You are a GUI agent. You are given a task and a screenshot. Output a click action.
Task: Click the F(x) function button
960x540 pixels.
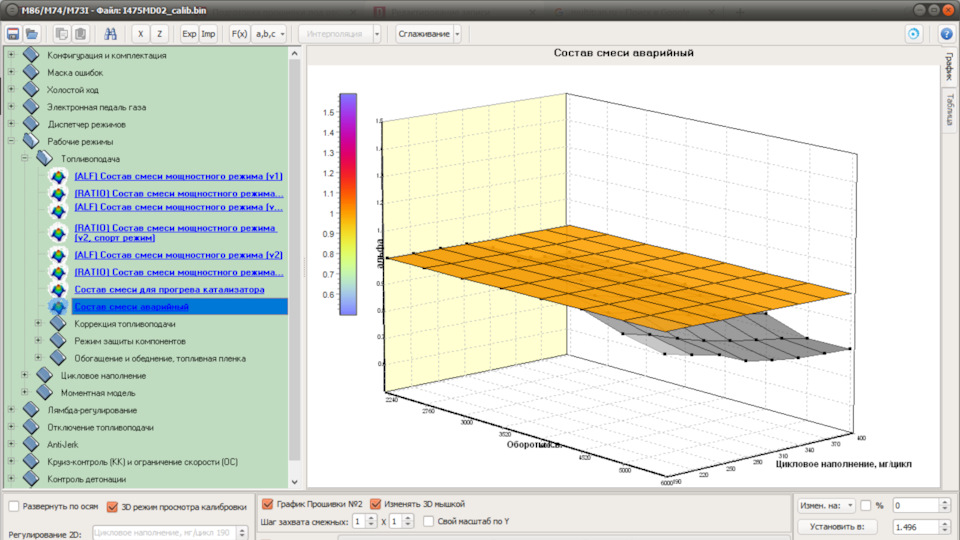pos(239,34)
